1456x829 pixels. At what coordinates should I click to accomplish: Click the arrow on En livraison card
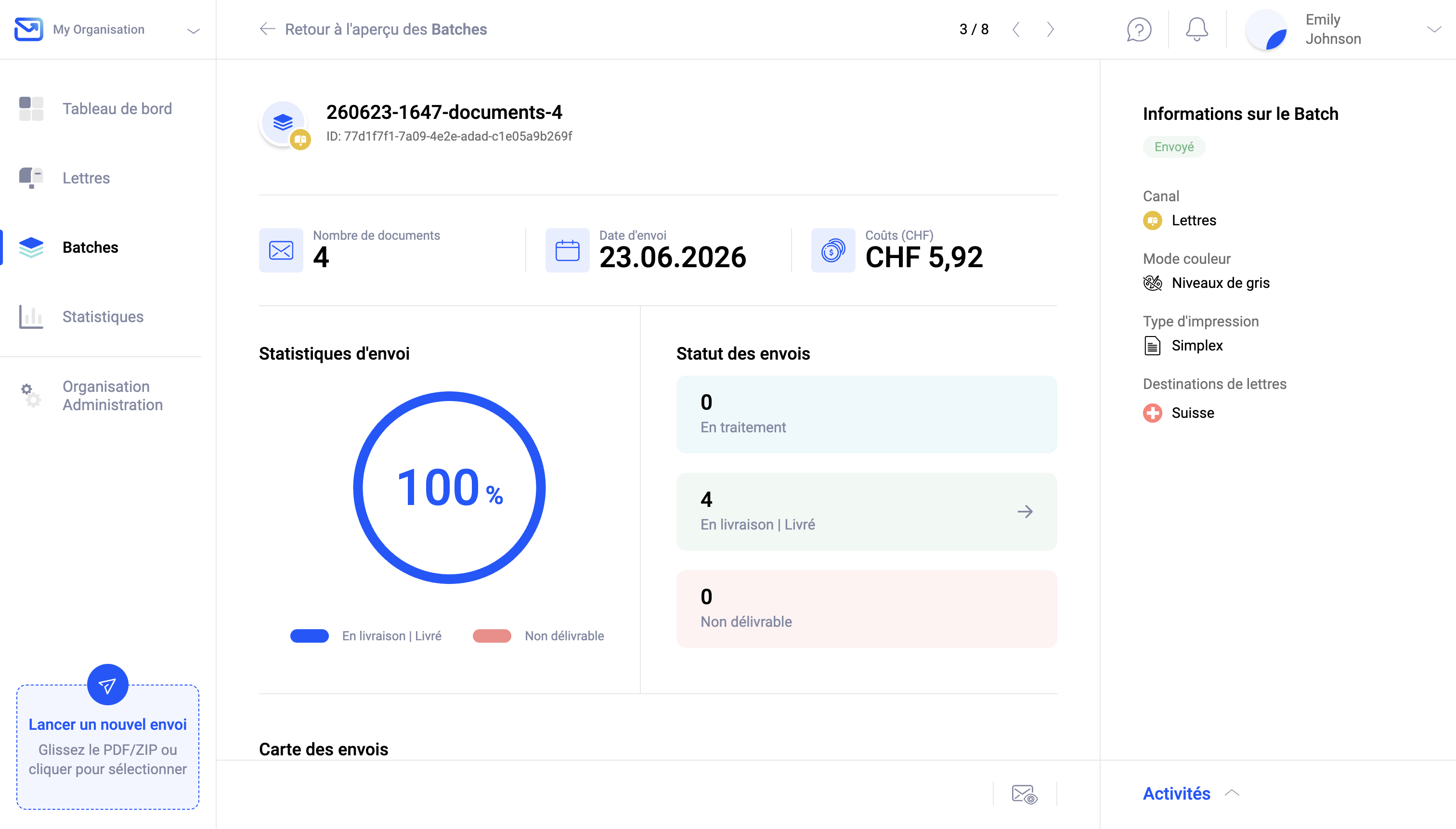tap(1025, 512)
